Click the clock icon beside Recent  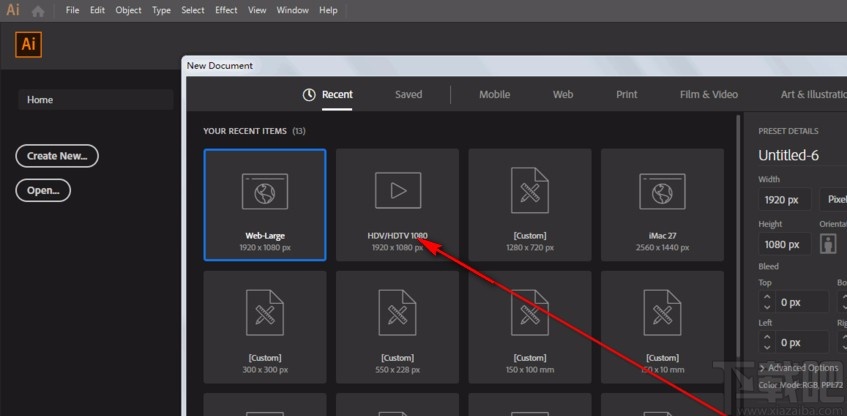click(x=308, y=95)
